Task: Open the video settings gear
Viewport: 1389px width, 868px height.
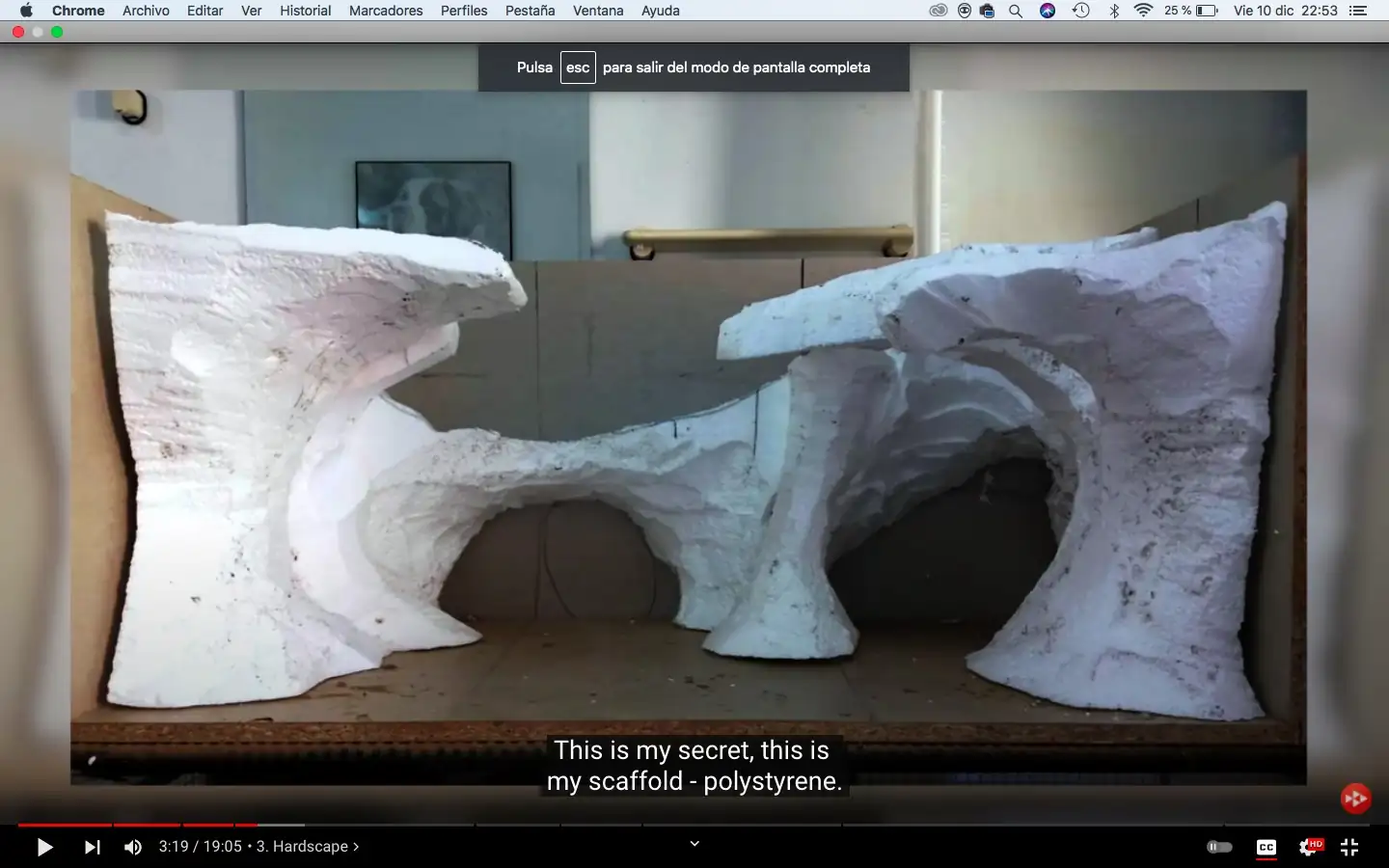Action: pos(1308,847)
